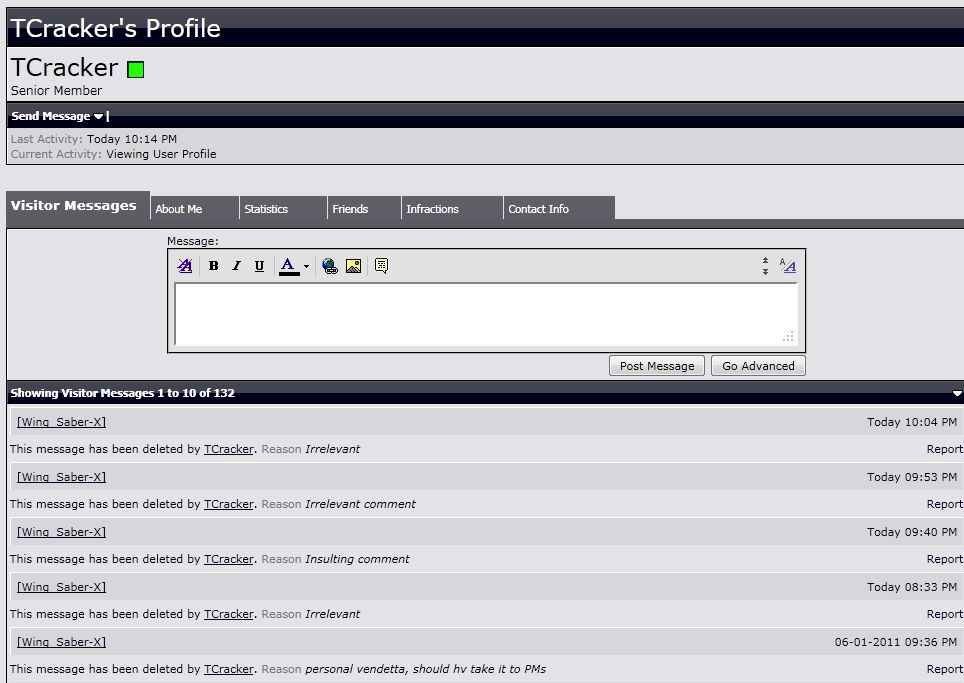The image size is (964, 683).
Task: Toggle underline formatting in message editor
Action: click(259, 266)
